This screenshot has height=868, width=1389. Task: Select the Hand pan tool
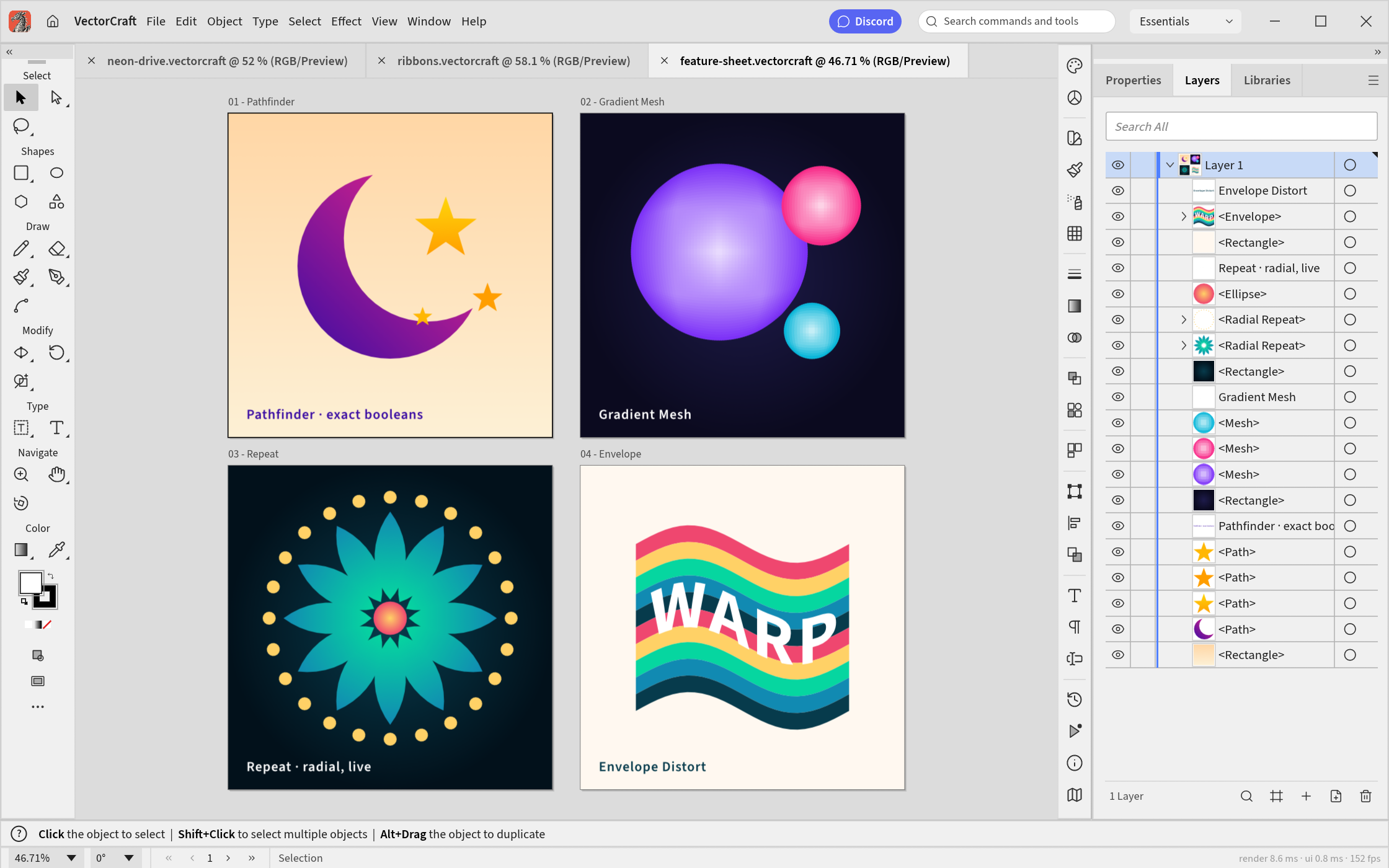pos(56,474)
